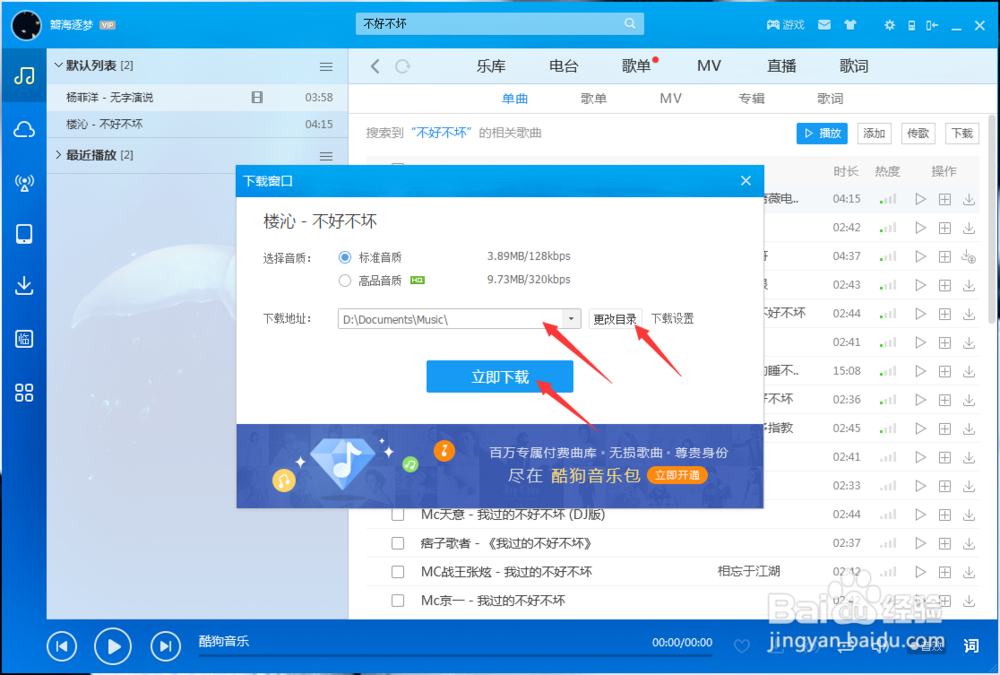Open the mobile device sidebar icon
The width and height of the screenshot is (1000, 675).
point(24,234)
